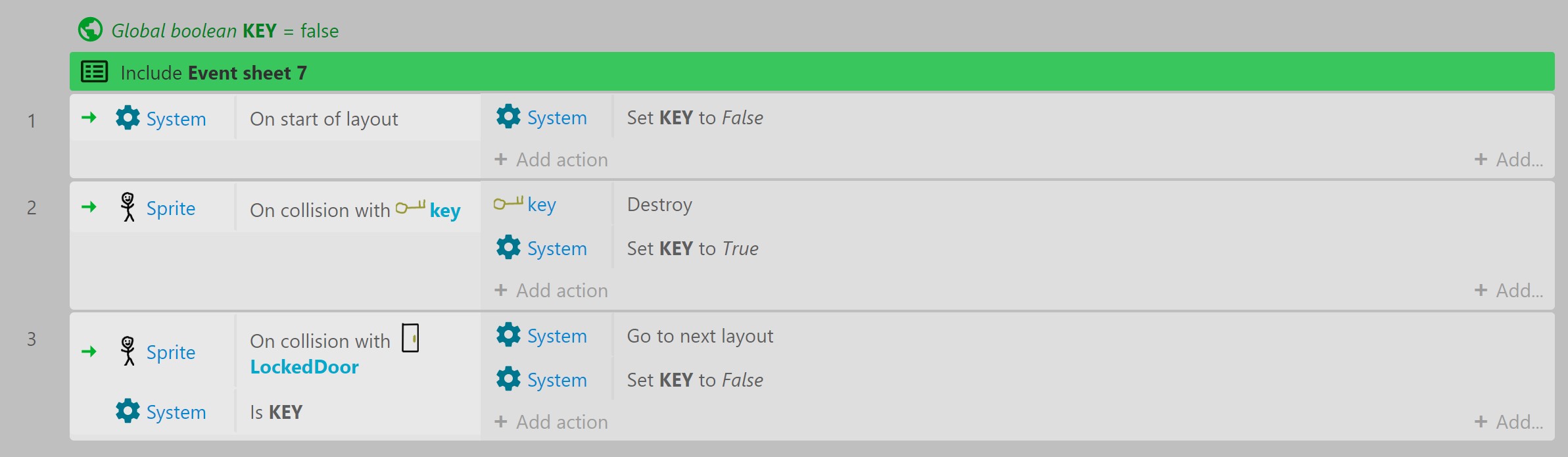The width and height of the screenshot is (1568, 457).
Task: Select the Set KEY to True action
Action: point(692,249)
